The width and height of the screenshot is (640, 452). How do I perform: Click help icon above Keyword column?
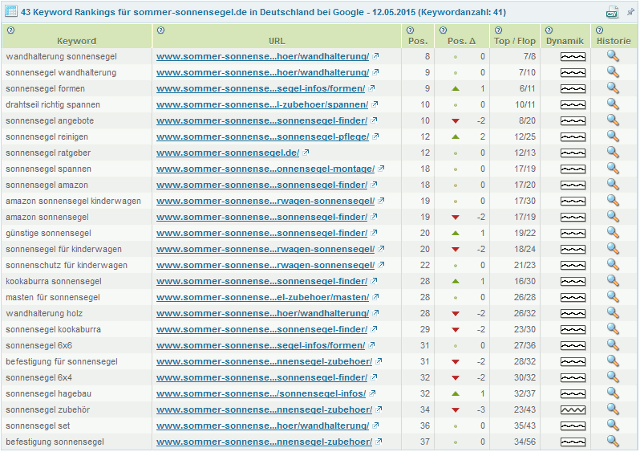[x=10, y=30]
